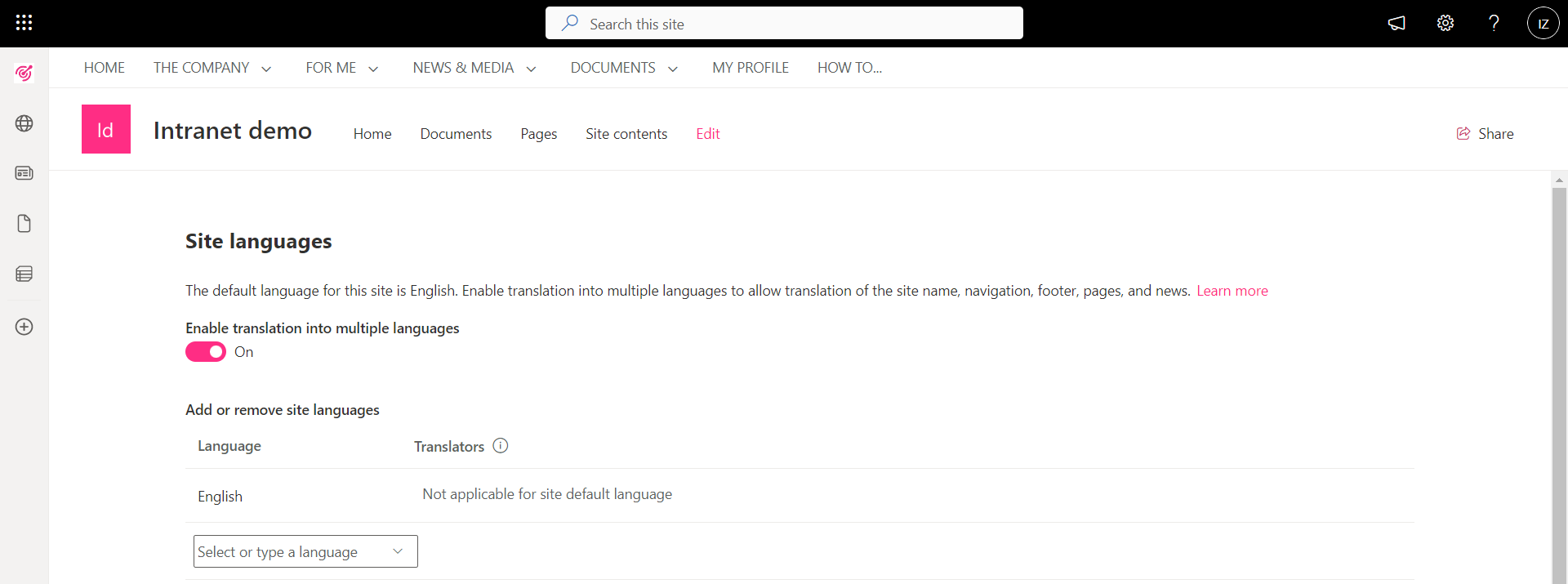
Task: Turn off the multiple languages translation toggle
Action: point(206,352)
